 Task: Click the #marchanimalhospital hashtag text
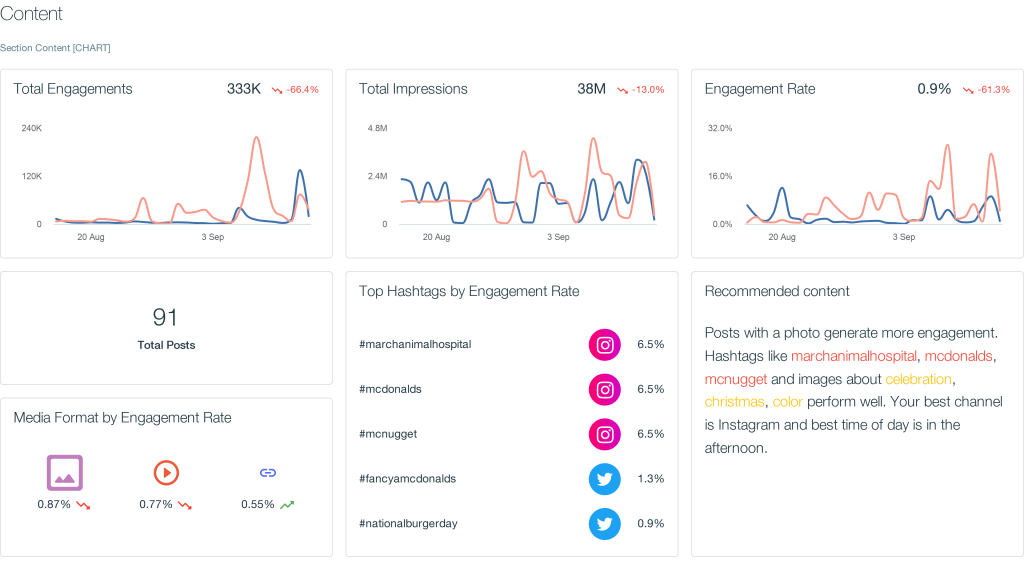(414, 344)
